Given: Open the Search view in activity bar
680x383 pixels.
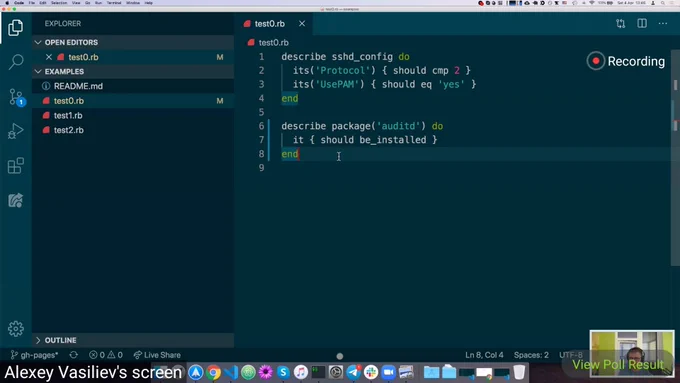Looking at the screenshot, I should 16,62.
